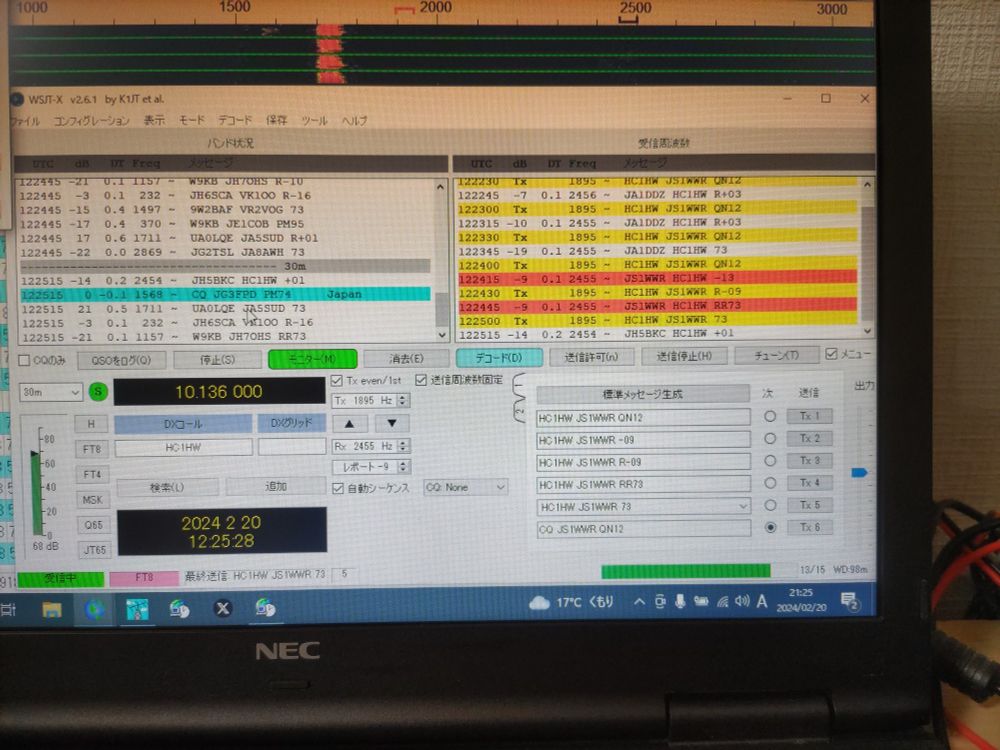Switch to MSK mode button
This screenshot has height=750, width=1000.
point(92,499)
